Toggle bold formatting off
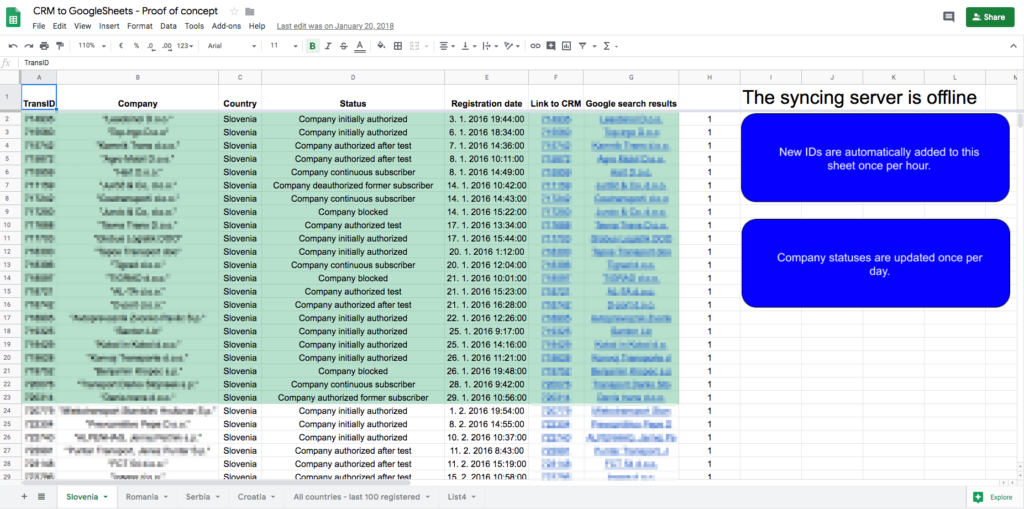 (313, 45)
